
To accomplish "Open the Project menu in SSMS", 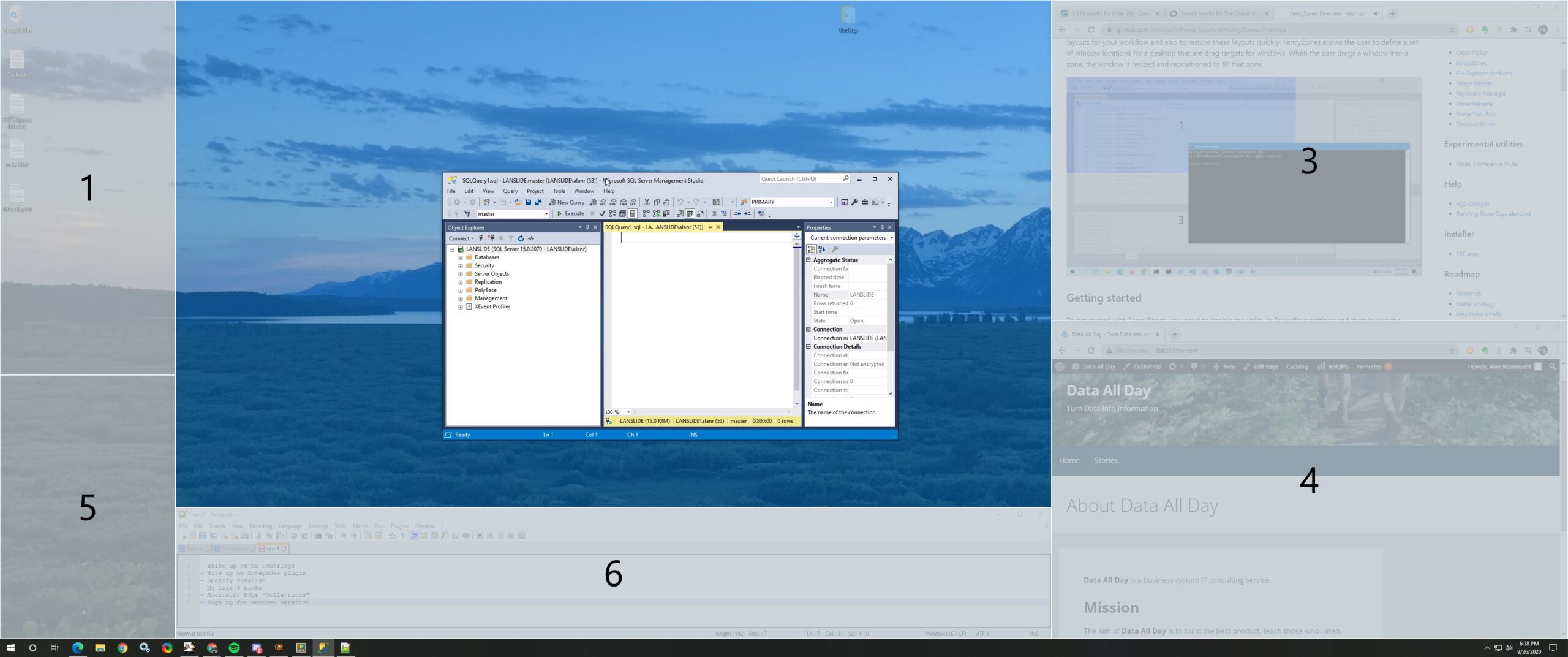I will [535, 191].
